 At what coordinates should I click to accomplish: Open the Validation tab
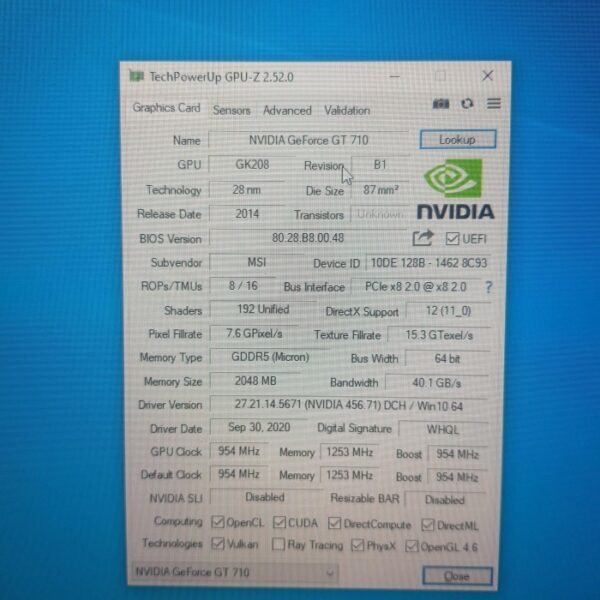[x=347, y=111]
